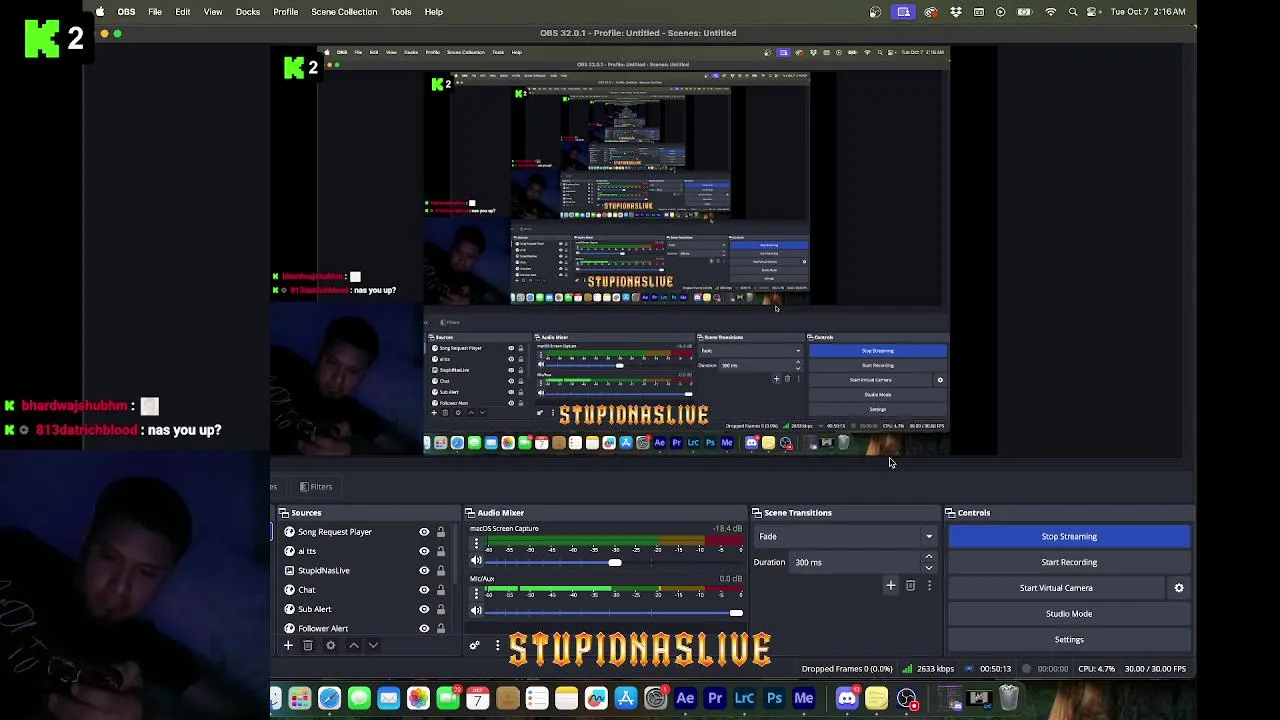Open the Scene Collection menu
Viewport: 1280px width, 720px height.
pos(344,12)
